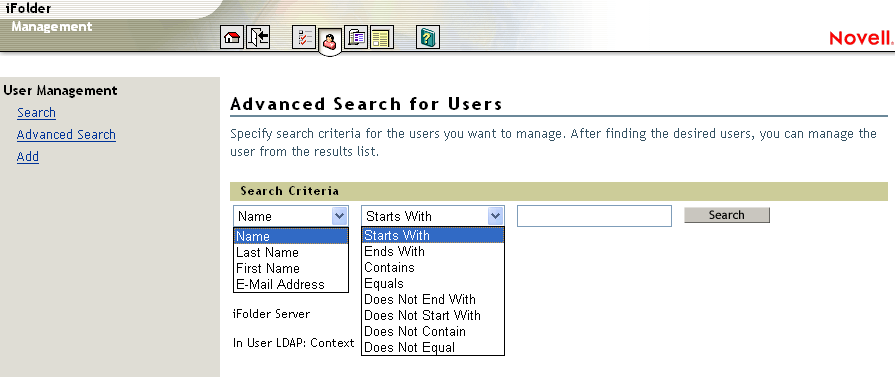
Task: Click the Search button
Action: click(727, 215)
